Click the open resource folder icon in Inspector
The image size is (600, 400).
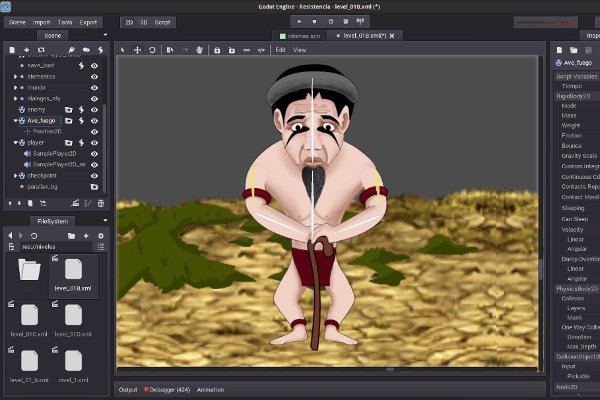[x=573, y=50]
